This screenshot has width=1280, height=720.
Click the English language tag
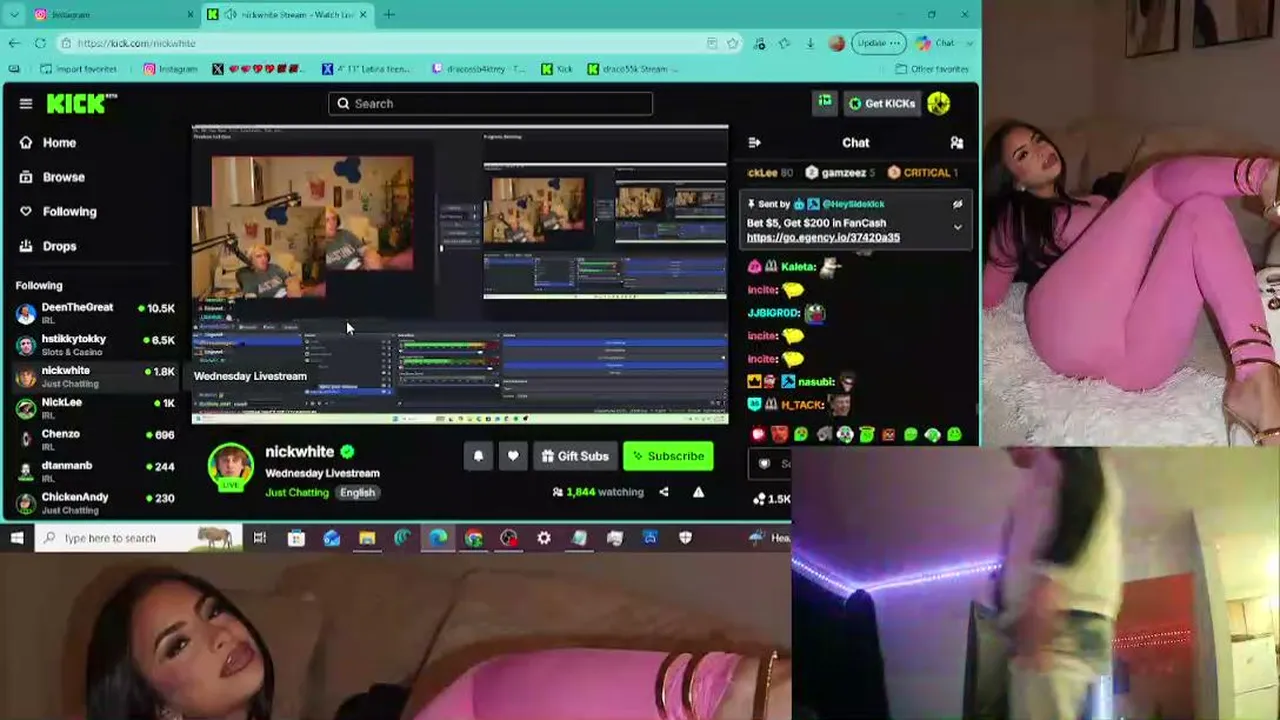tap(357, 492)
